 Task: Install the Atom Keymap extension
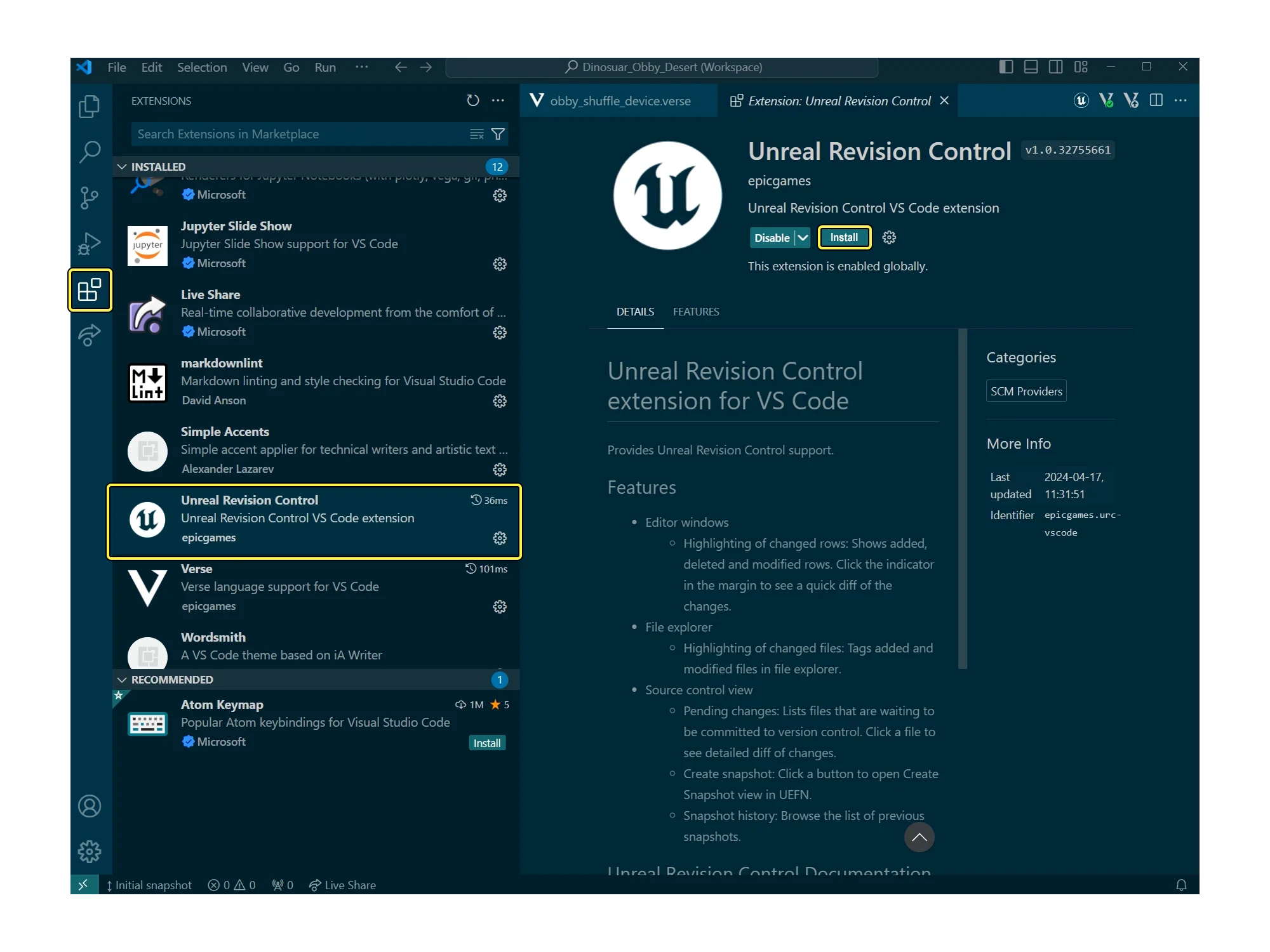coord(487,743)
